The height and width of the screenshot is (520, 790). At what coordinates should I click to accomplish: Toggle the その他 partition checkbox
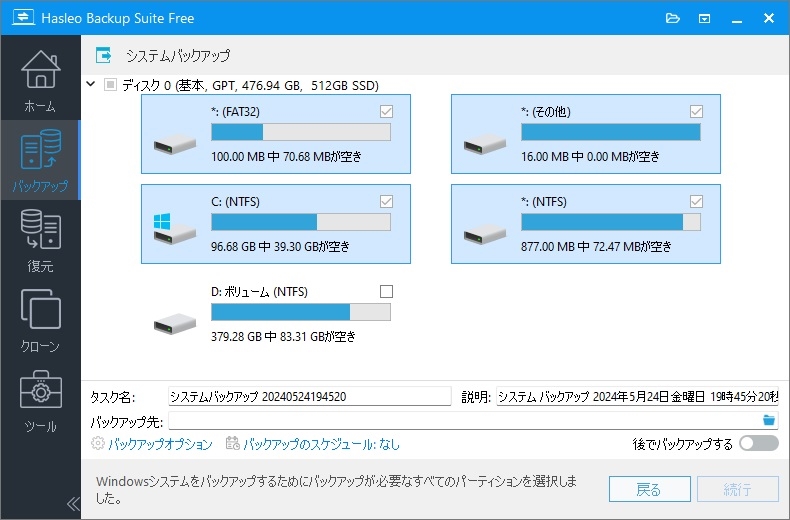[x=696, y=111]
